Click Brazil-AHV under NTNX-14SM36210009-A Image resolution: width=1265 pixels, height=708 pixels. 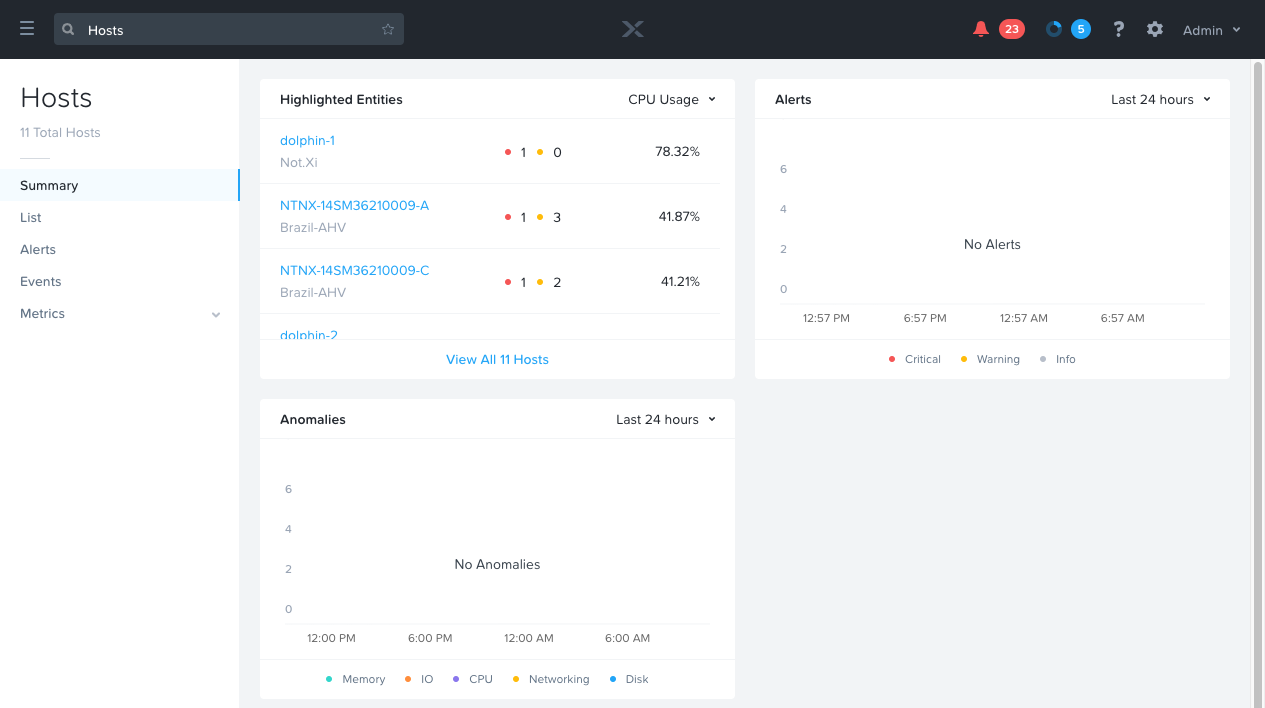click(x=313, y=227)
